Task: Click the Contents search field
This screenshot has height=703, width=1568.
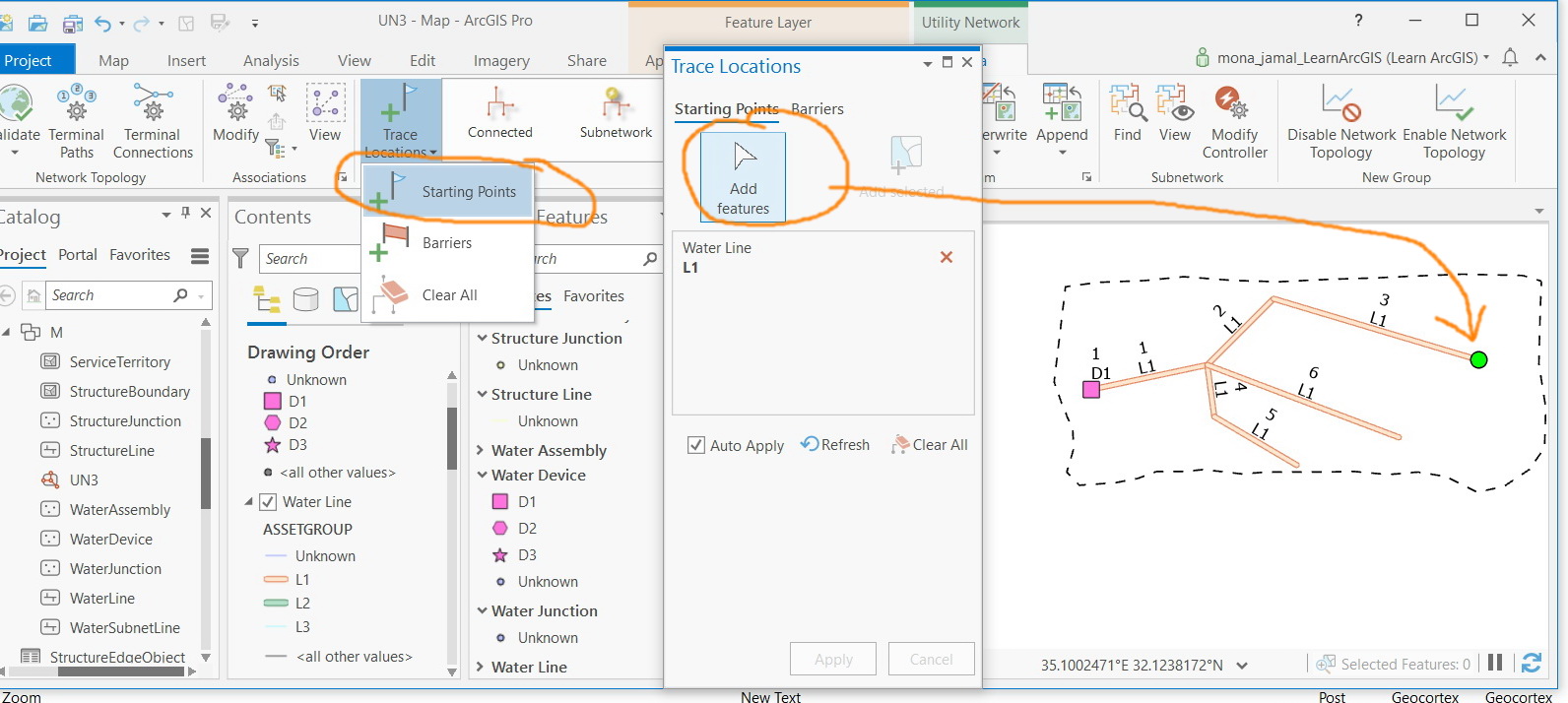Action: click(311, 259)
